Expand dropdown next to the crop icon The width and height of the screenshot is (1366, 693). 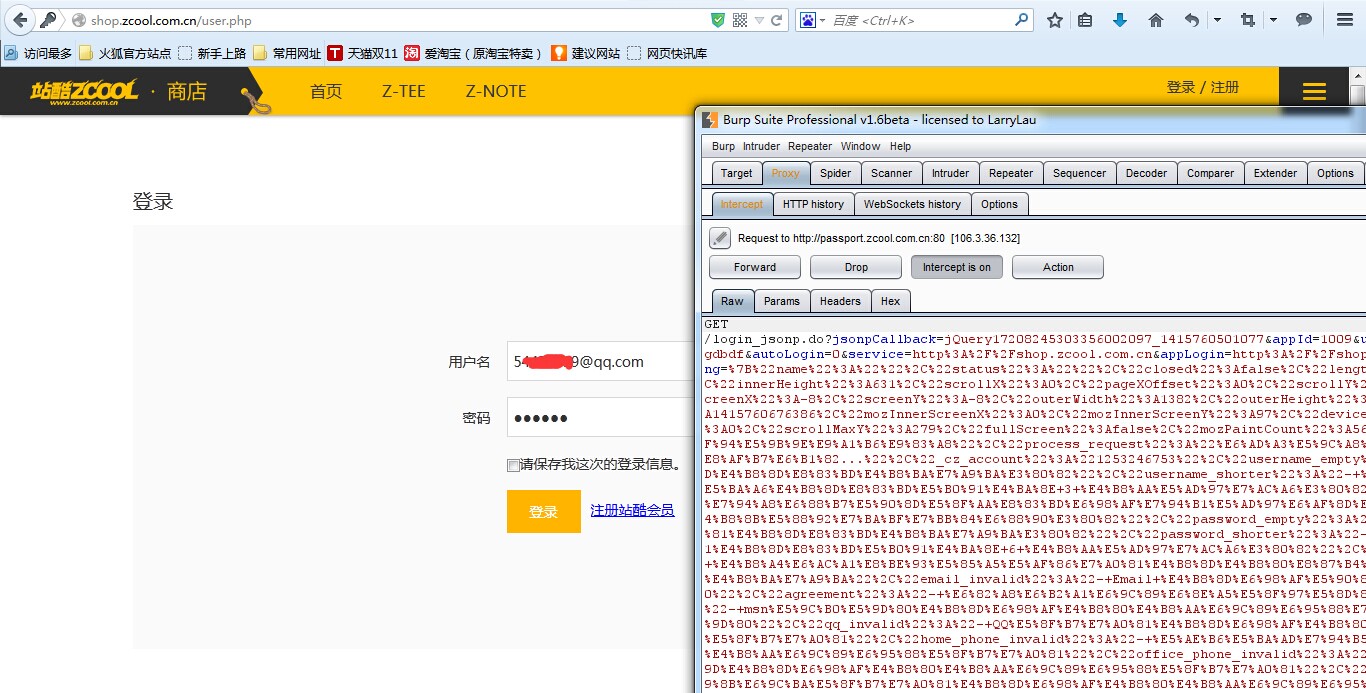[x=1273, y=20]
